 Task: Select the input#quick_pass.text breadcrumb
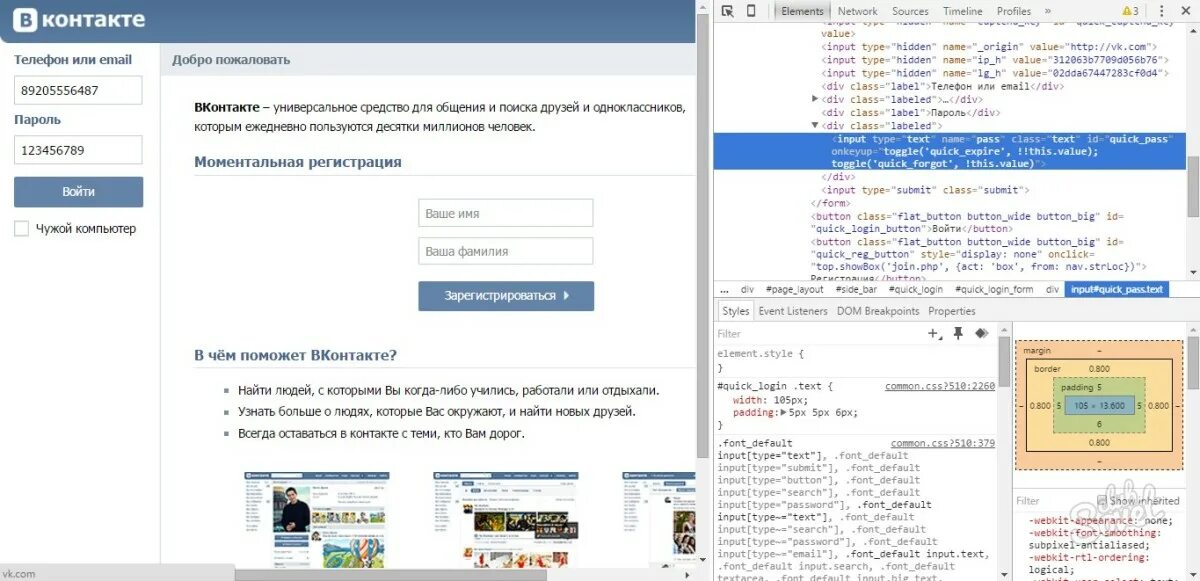(x=1117, y=289)
